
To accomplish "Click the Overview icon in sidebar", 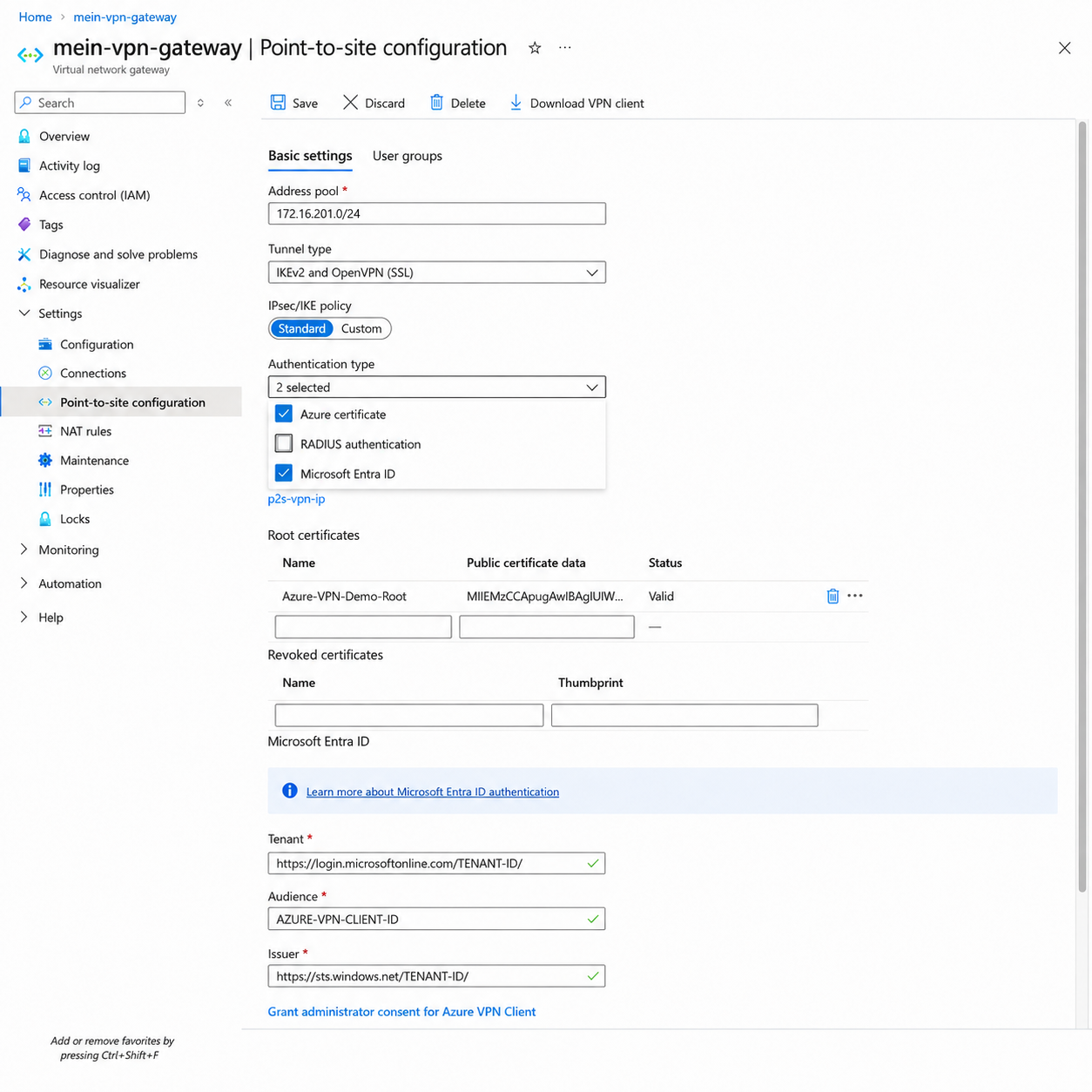I will coord(24,136).
